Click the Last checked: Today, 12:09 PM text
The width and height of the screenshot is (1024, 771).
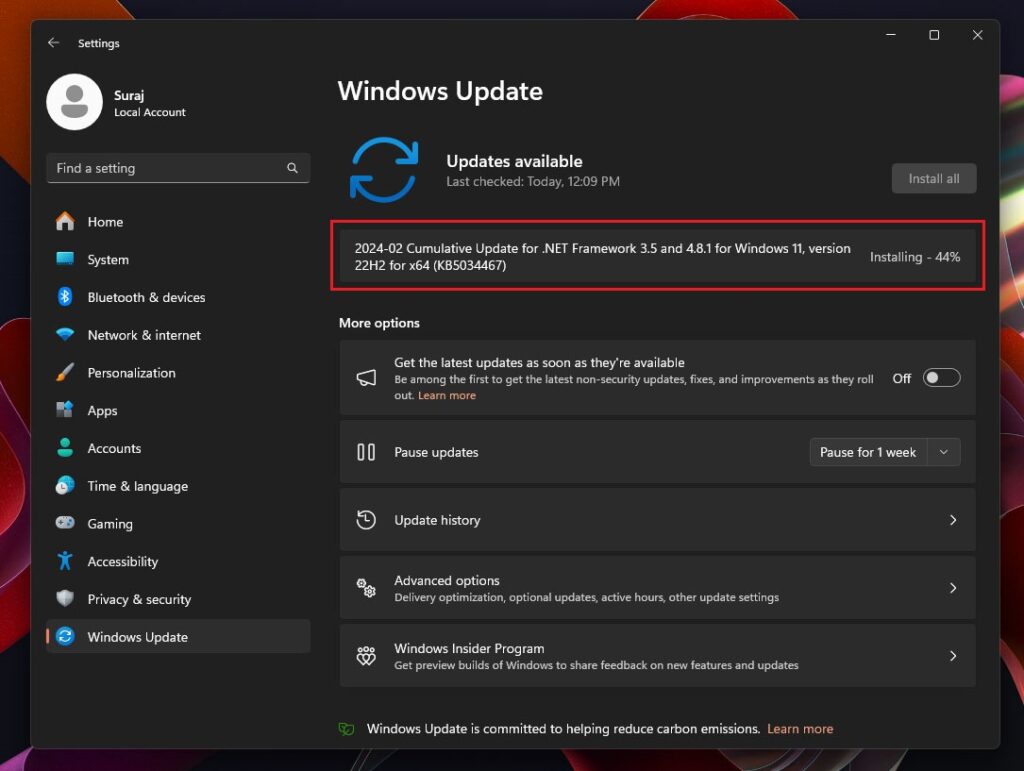tap(533, 181)
